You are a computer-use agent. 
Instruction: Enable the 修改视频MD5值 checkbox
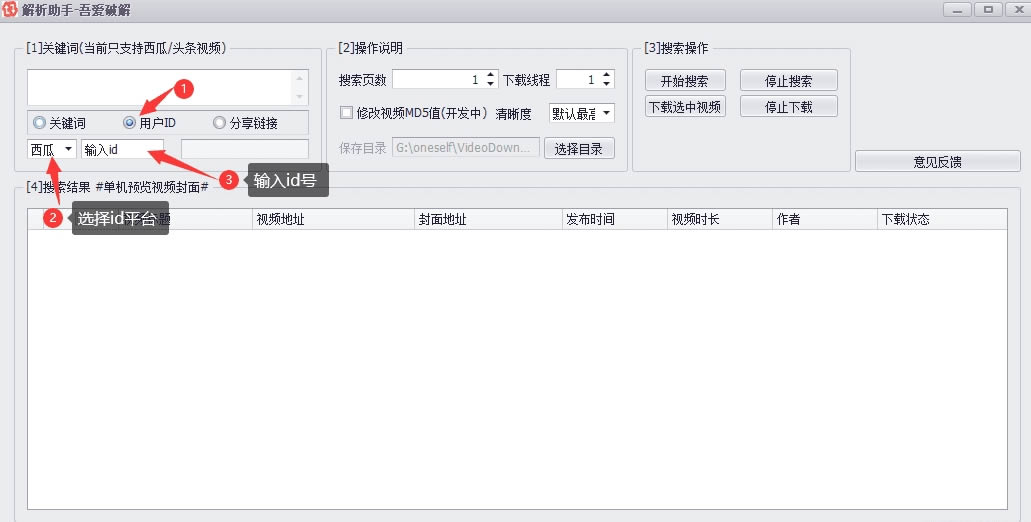(347, 113)
